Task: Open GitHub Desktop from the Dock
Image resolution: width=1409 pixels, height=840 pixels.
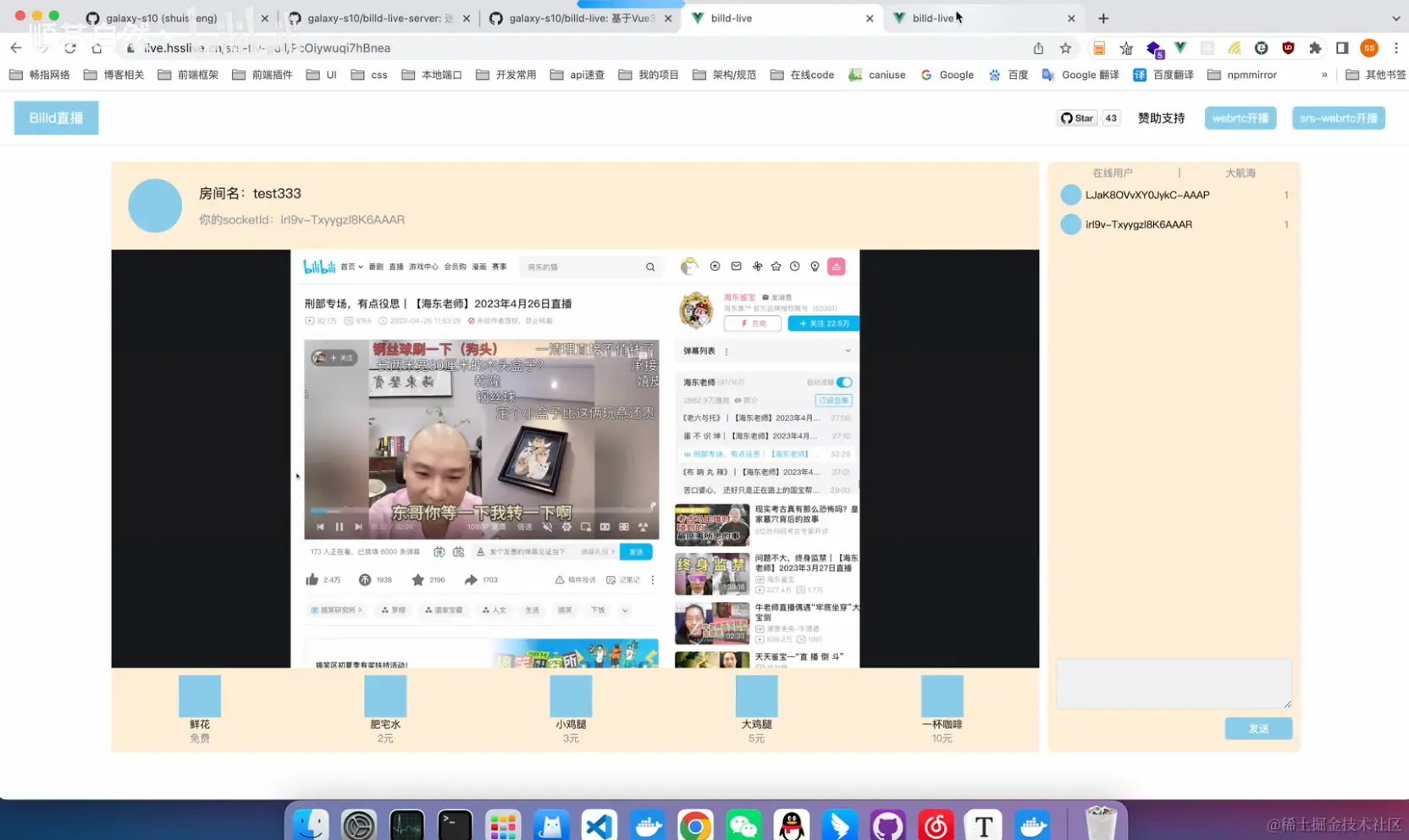Action: (x=887, y=825)
